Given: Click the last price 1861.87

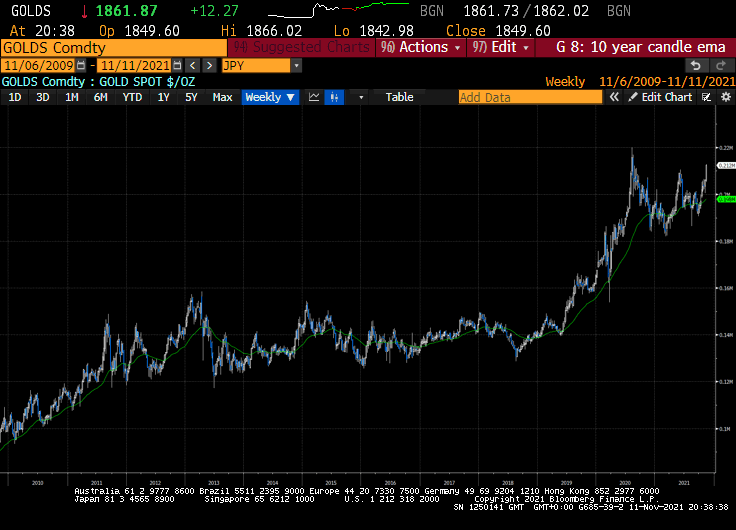Looking at the screenshot, I should 127,11.
